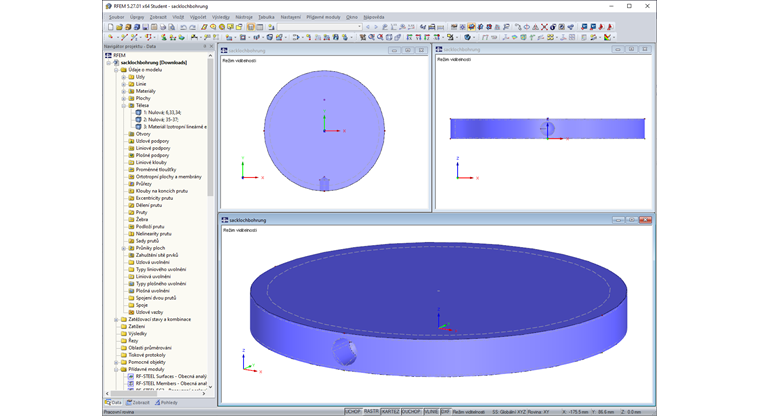
Task: Click the Print icon in toolbar
Action: point(163,27)
